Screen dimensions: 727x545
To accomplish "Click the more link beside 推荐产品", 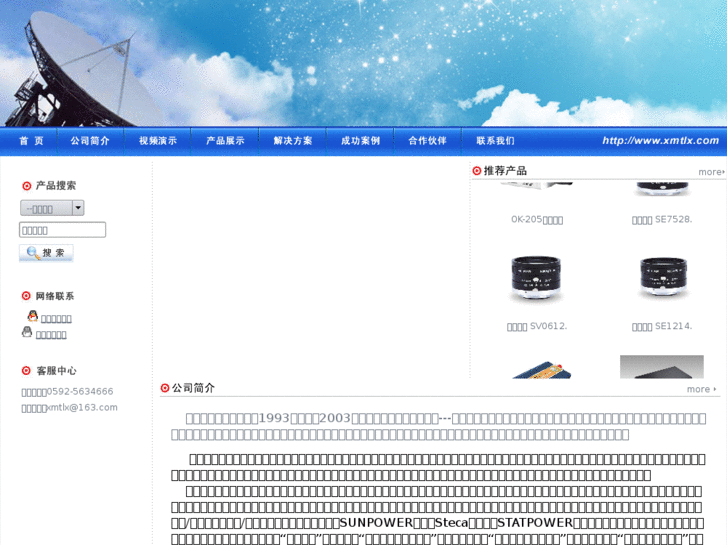I will (711, 172).
